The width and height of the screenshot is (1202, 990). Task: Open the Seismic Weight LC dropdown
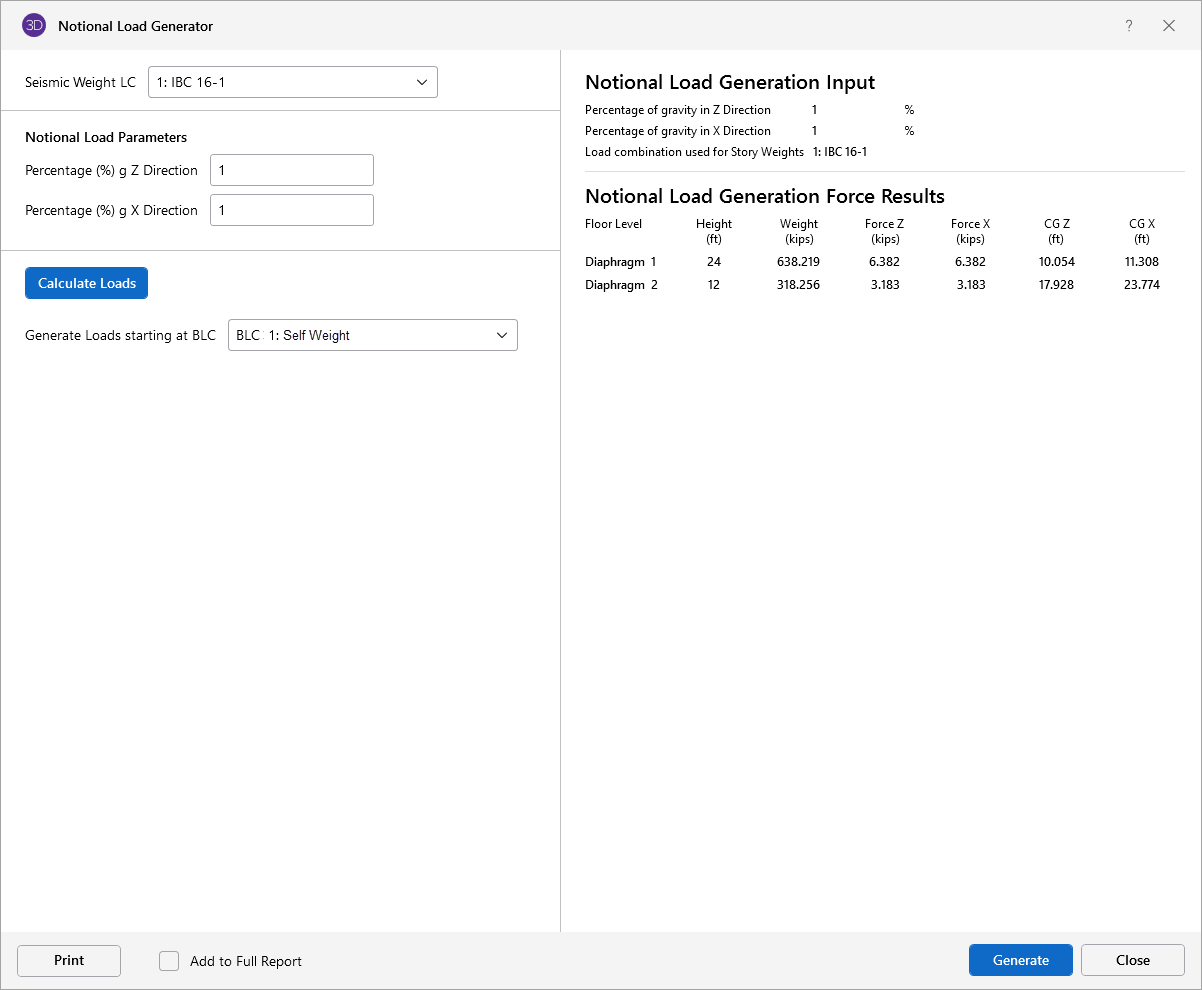292,82
